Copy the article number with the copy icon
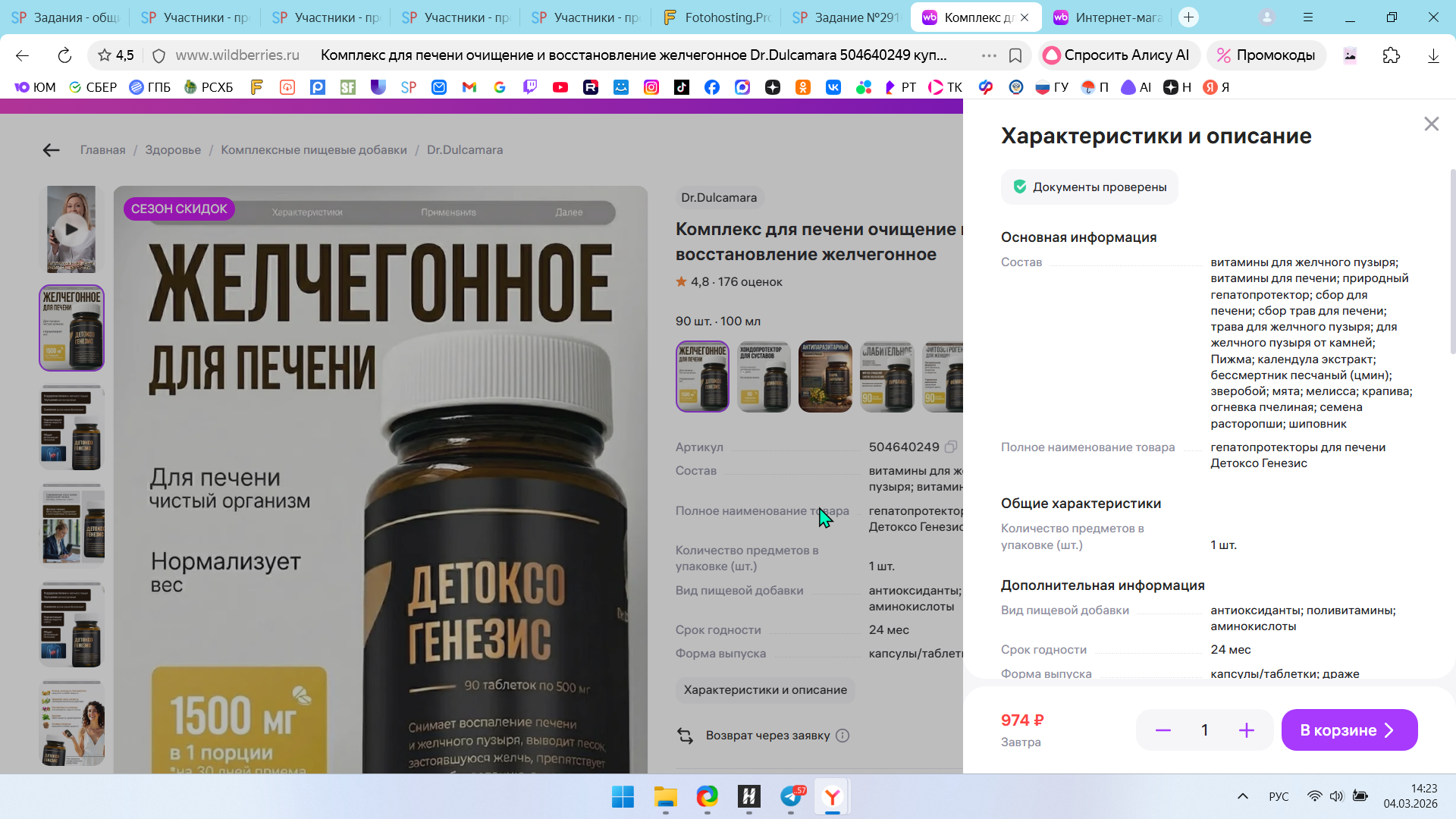The width and height of the screenshot is (1456, 819). pyautogui.click(x=951, y=447)
